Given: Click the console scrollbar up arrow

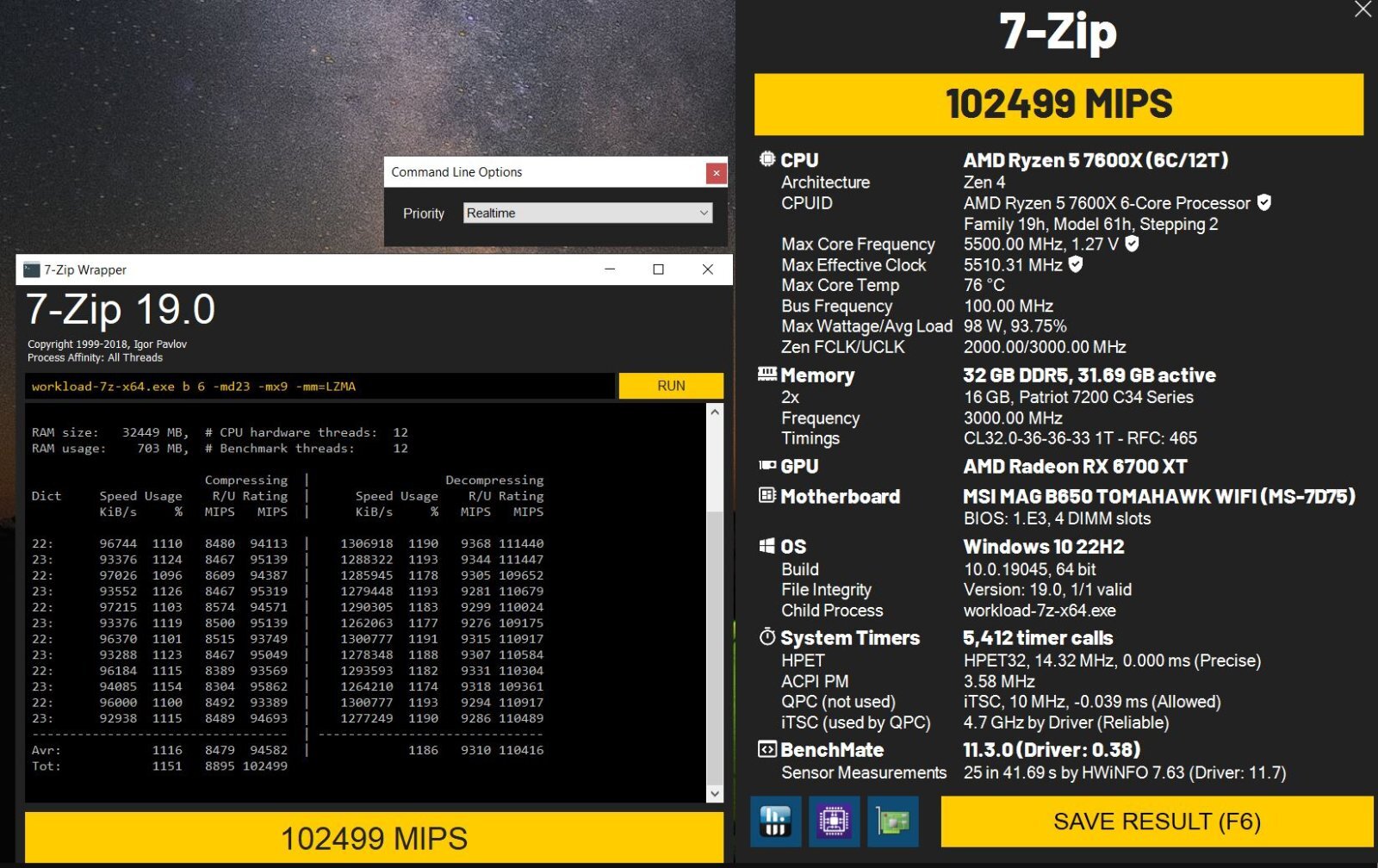Looking at the screenshot, I should (x=715, y=412).
